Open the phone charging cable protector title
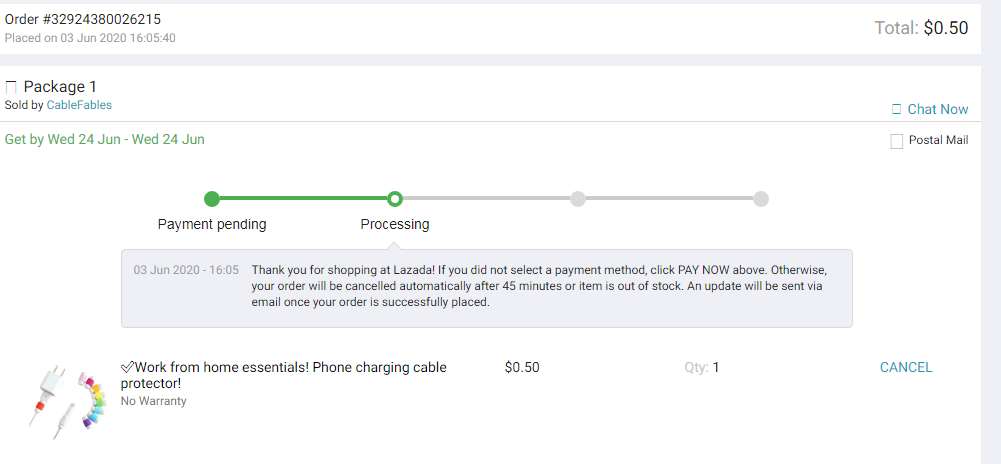1001x464 pixels. (x=284, y=375)
